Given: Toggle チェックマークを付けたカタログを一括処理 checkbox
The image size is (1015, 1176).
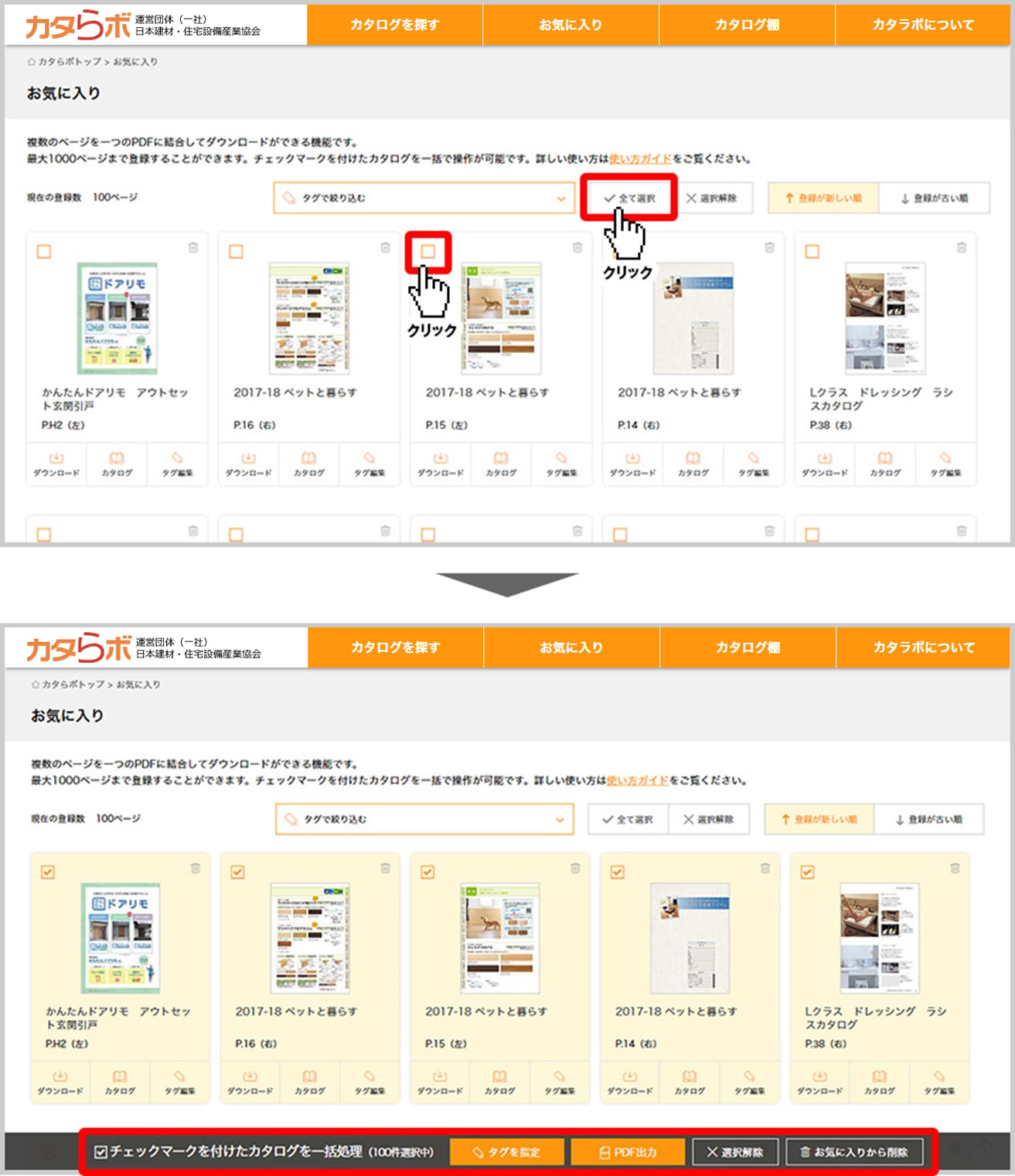Looking at the screenshot, I should click(x=100, y=1152).
